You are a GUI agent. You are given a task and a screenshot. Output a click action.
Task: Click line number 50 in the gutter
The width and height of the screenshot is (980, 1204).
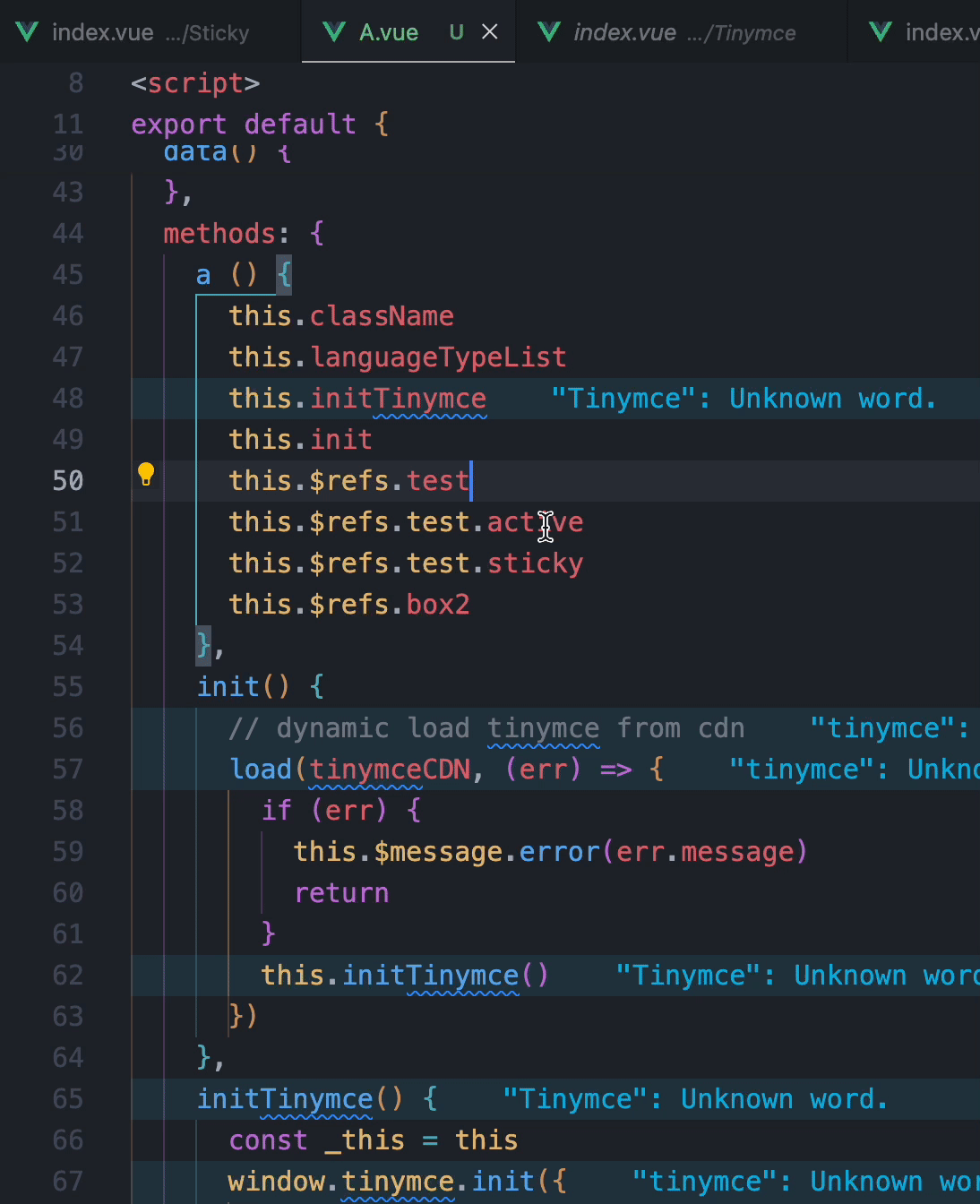(x=68, y=480)
